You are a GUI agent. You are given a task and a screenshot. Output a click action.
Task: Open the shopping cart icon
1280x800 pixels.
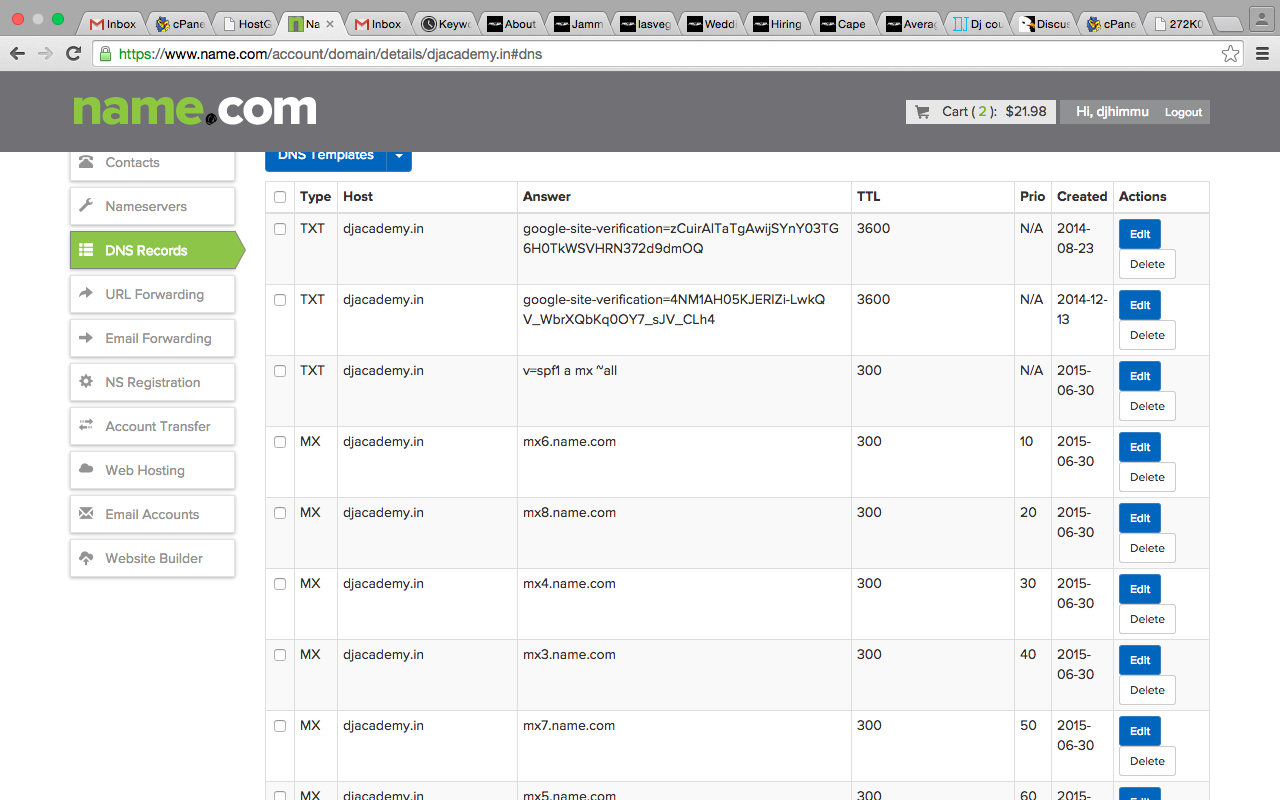[921, 112]
